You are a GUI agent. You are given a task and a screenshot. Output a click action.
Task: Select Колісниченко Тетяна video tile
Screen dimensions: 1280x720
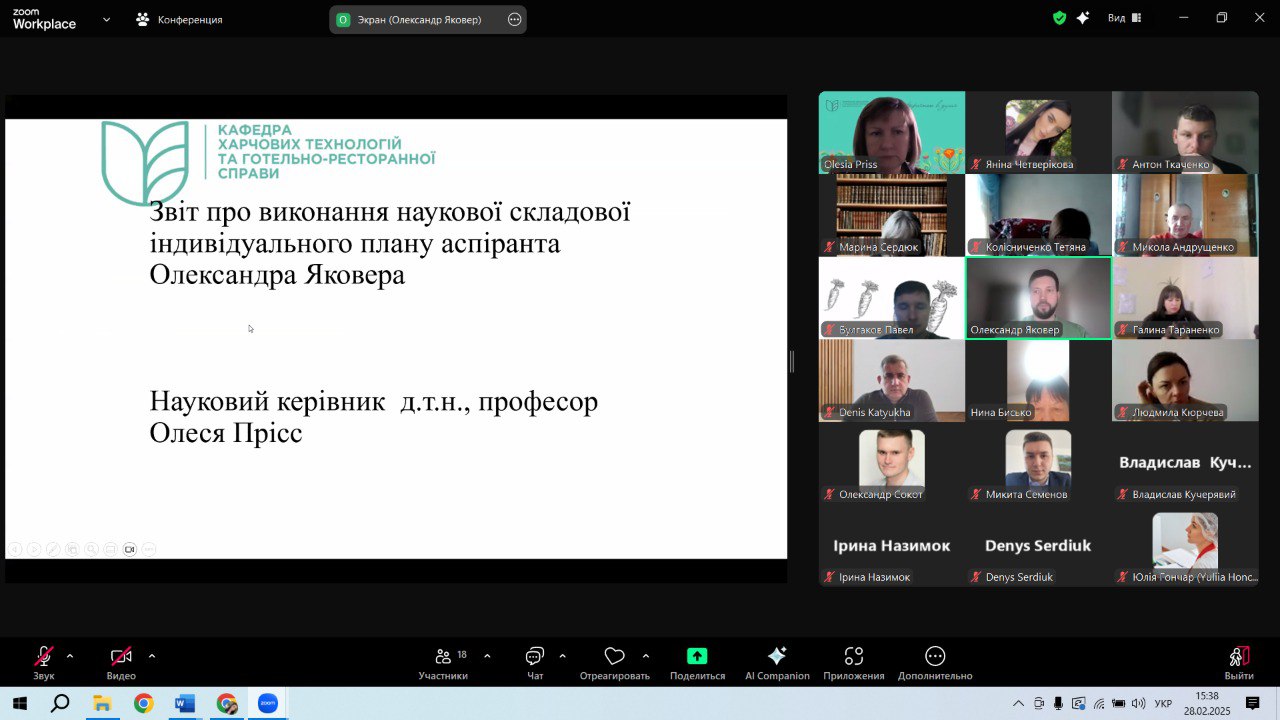coord(1038,215)
